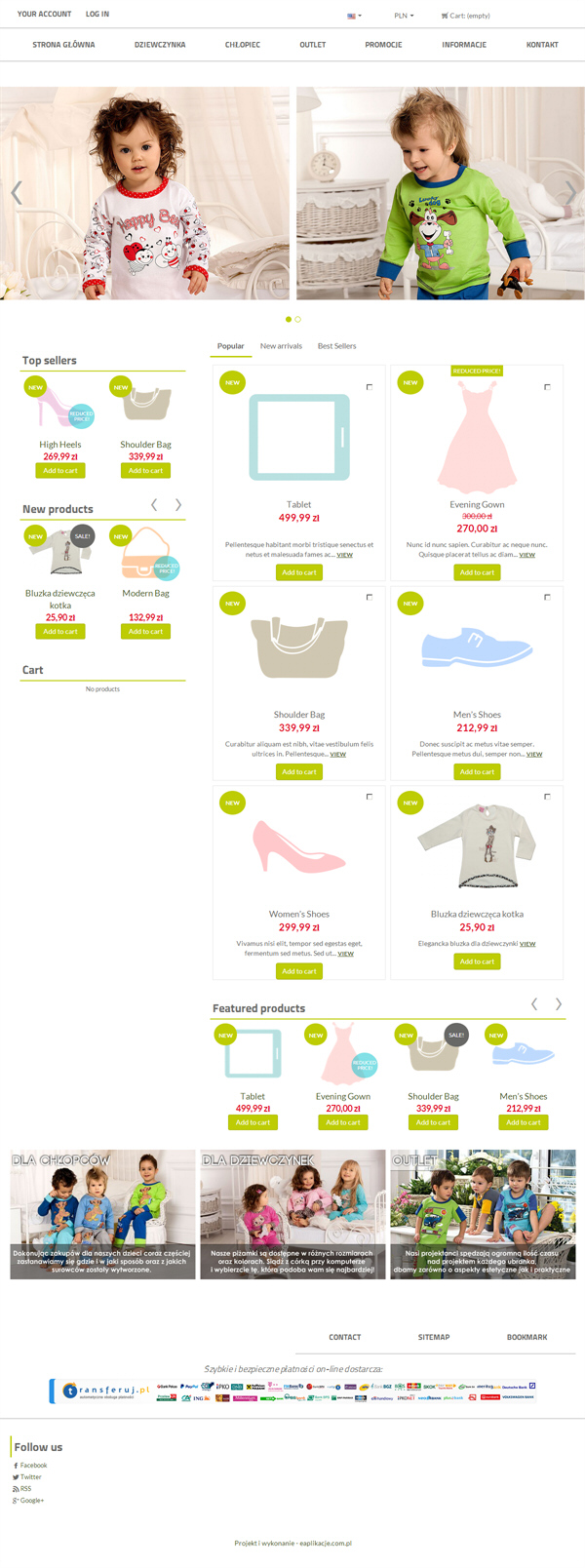Click the Facebook icon under Follow us

coord(16,1466)
